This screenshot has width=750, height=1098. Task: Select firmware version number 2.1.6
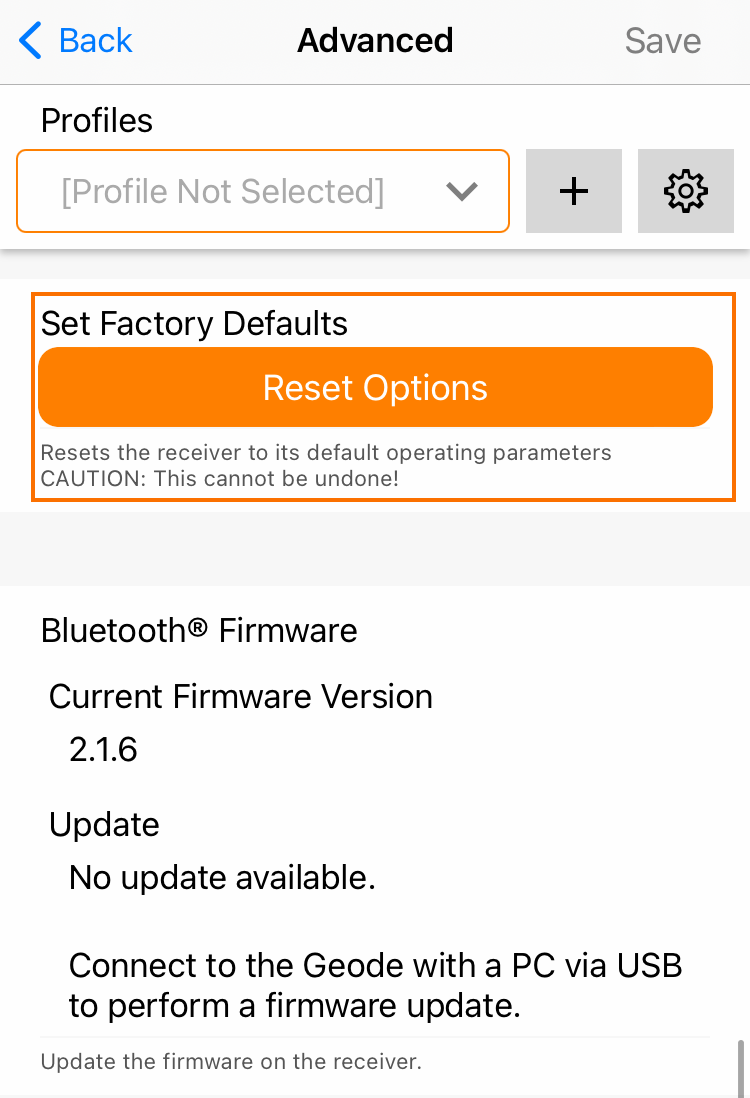103,750
